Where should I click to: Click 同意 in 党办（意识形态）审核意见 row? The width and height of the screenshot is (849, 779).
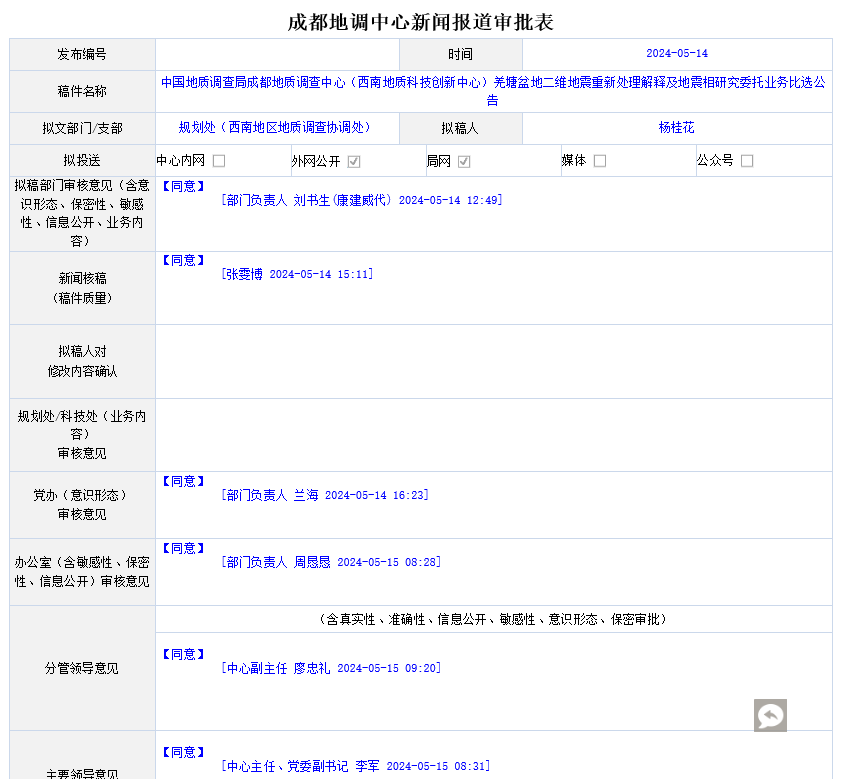pyautogui.click(x=184, y=482)
